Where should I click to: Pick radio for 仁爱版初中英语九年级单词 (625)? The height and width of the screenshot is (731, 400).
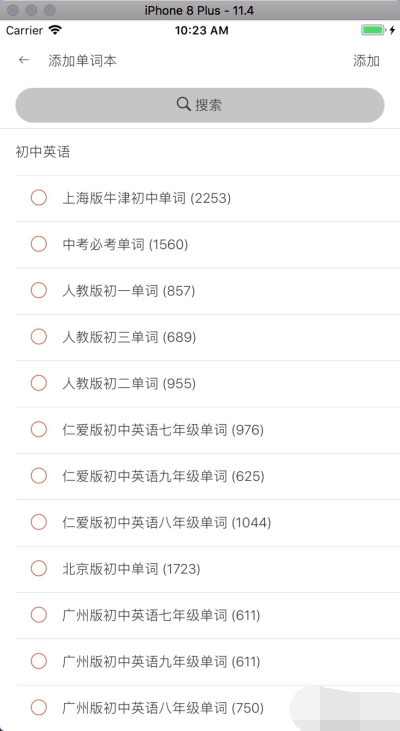pos(39,476)
